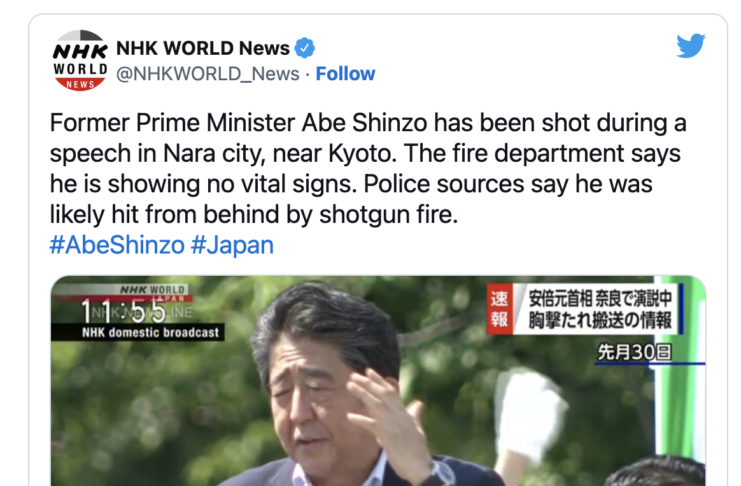This screenshot has width=741, height=486.
Task: Click the 11:55 clock overlay
Action: point(124,311)
